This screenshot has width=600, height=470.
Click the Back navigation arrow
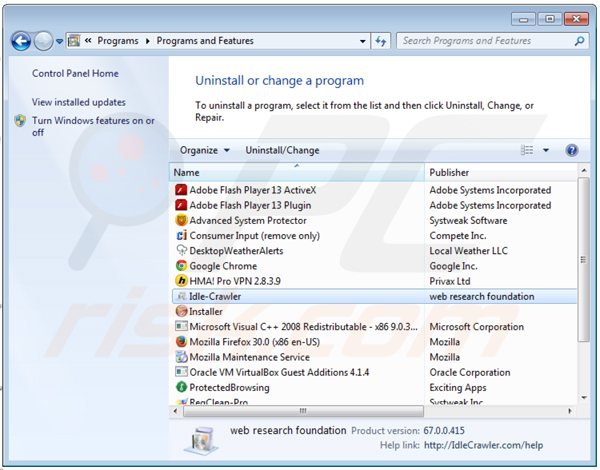[x=21, y=41]
